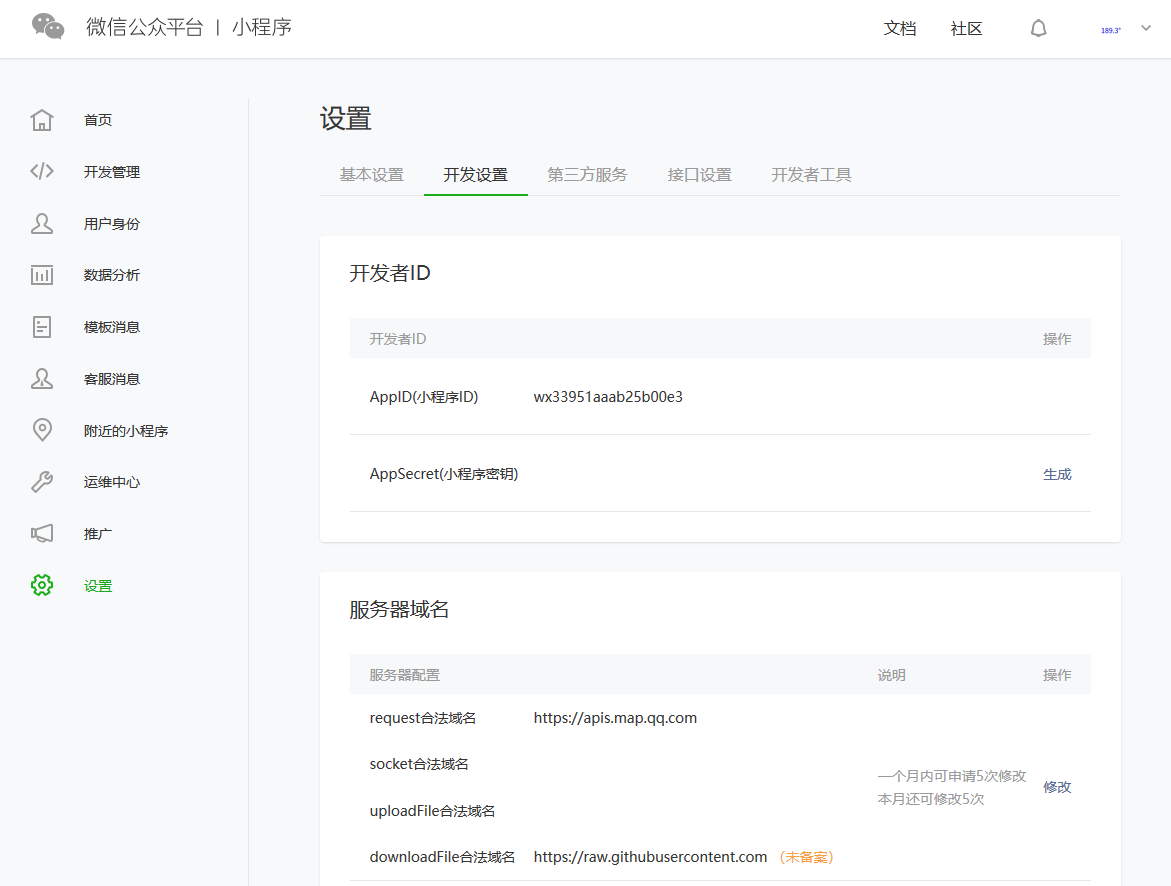Expand the account dropdown arrow
The height and width of the screenshot is (886, 1171).
click(x=1146, y=29)
